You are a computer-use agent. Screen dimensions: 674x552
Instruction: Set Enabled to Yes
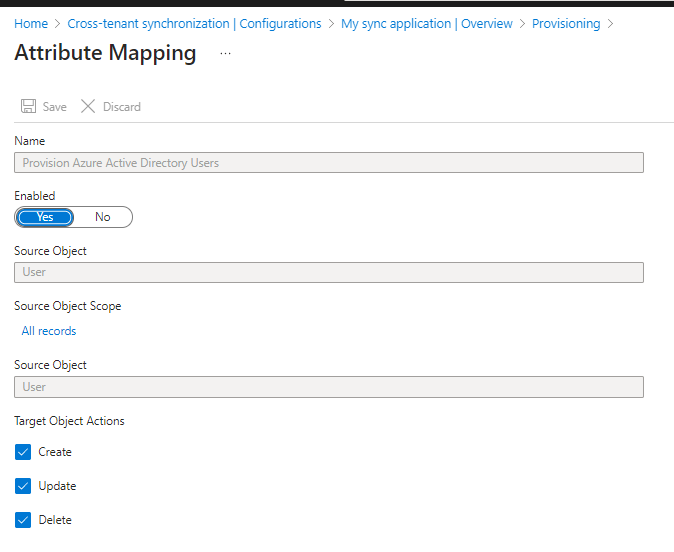pyautogui.click(x=45, y=217)
